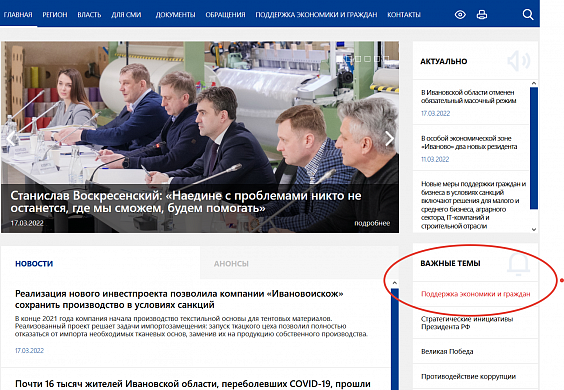Open the Обращения menu item

pos(225,15)
